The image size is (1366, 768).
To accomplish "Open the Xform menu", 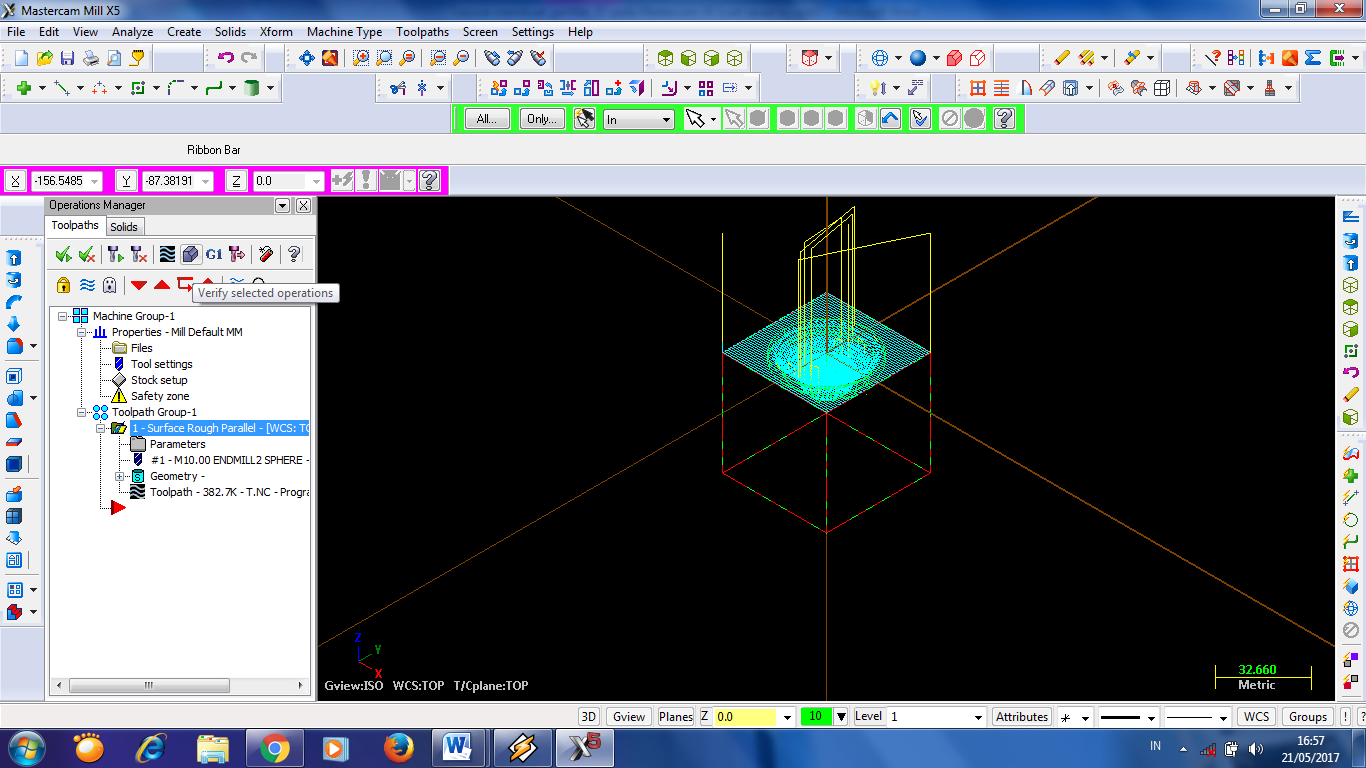I will point(276,32).
